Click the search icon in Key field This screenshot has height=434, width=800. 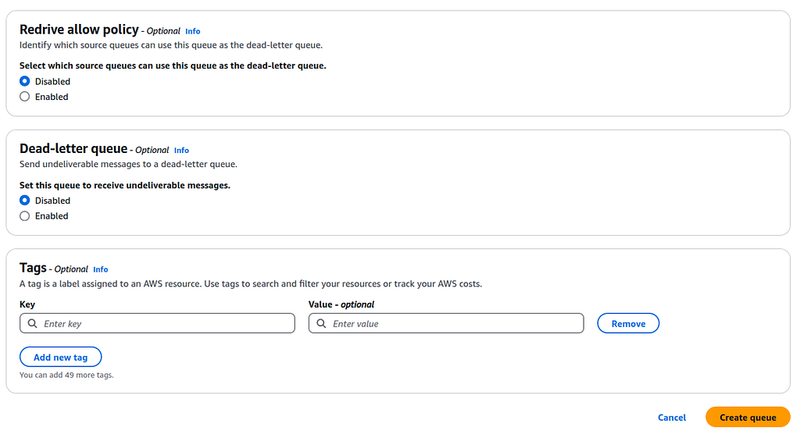pyautogui.click(x=32, y=323)
